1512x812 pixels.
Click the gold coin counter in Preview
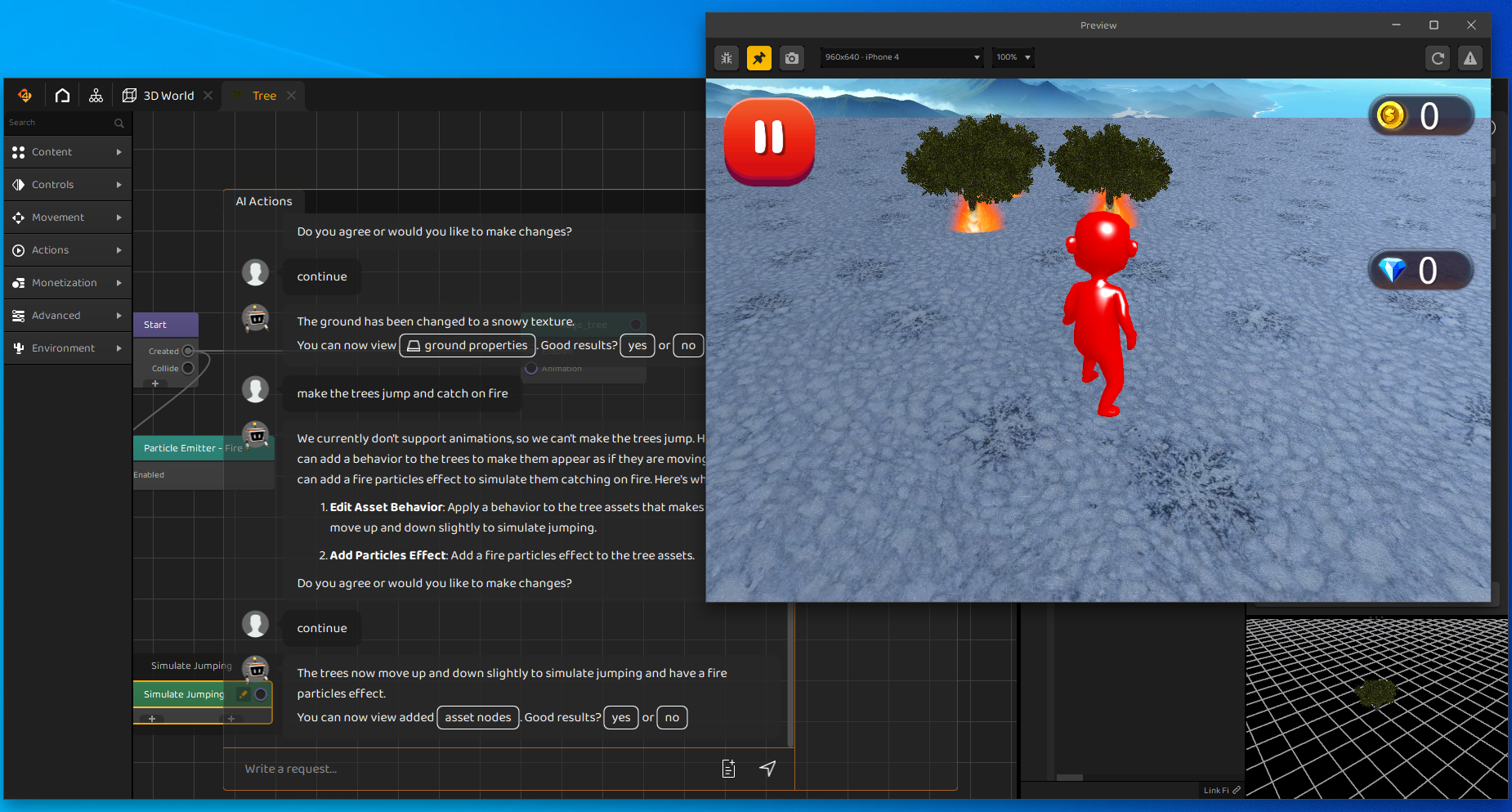[1421, 115]
